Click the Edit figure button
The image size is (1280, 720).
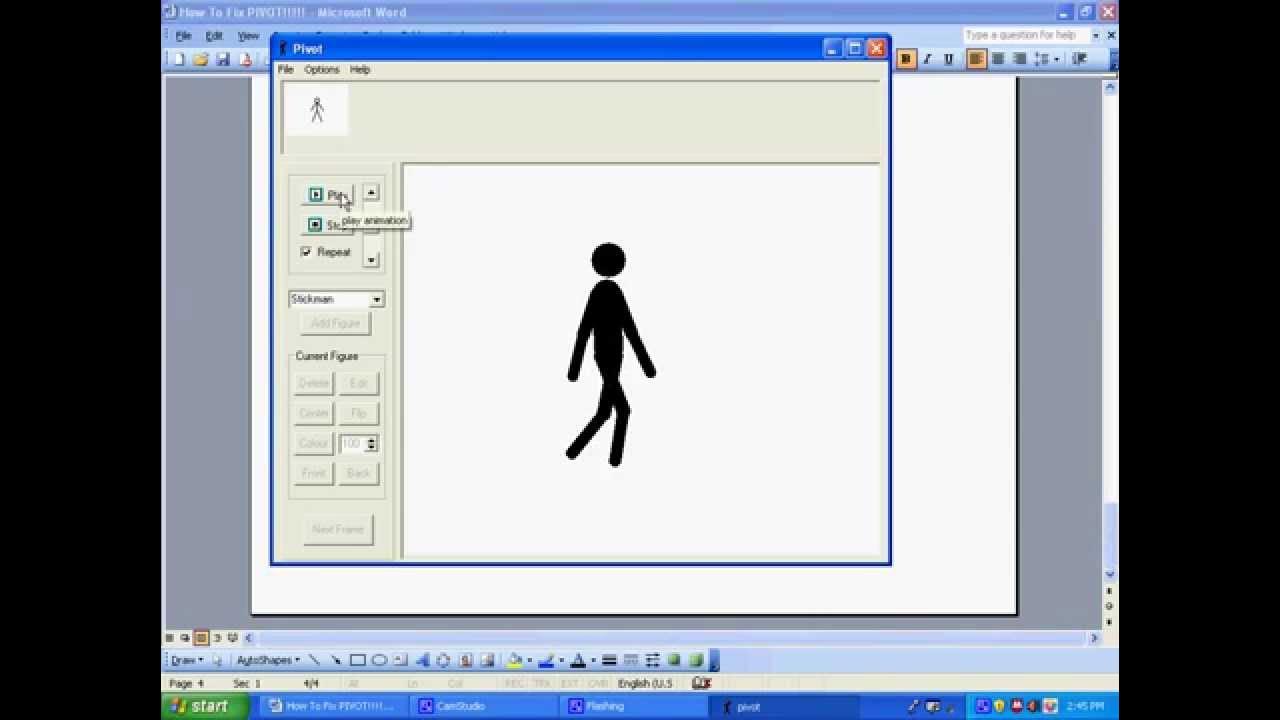click(x=358, y=383)
